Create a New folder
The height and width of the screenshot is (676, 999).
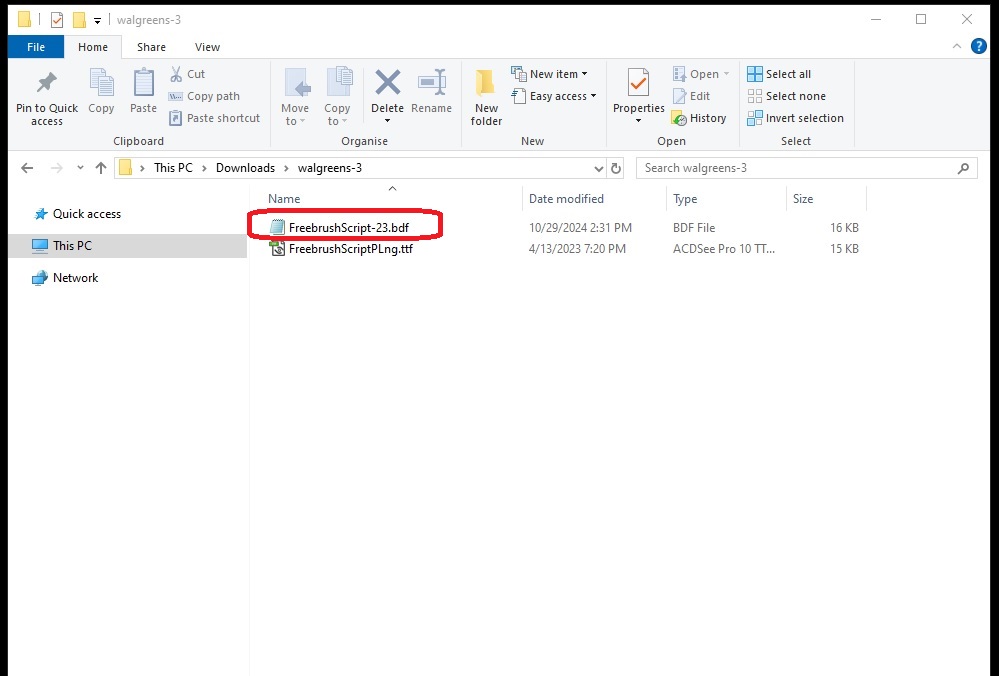(x=486, y=97)
